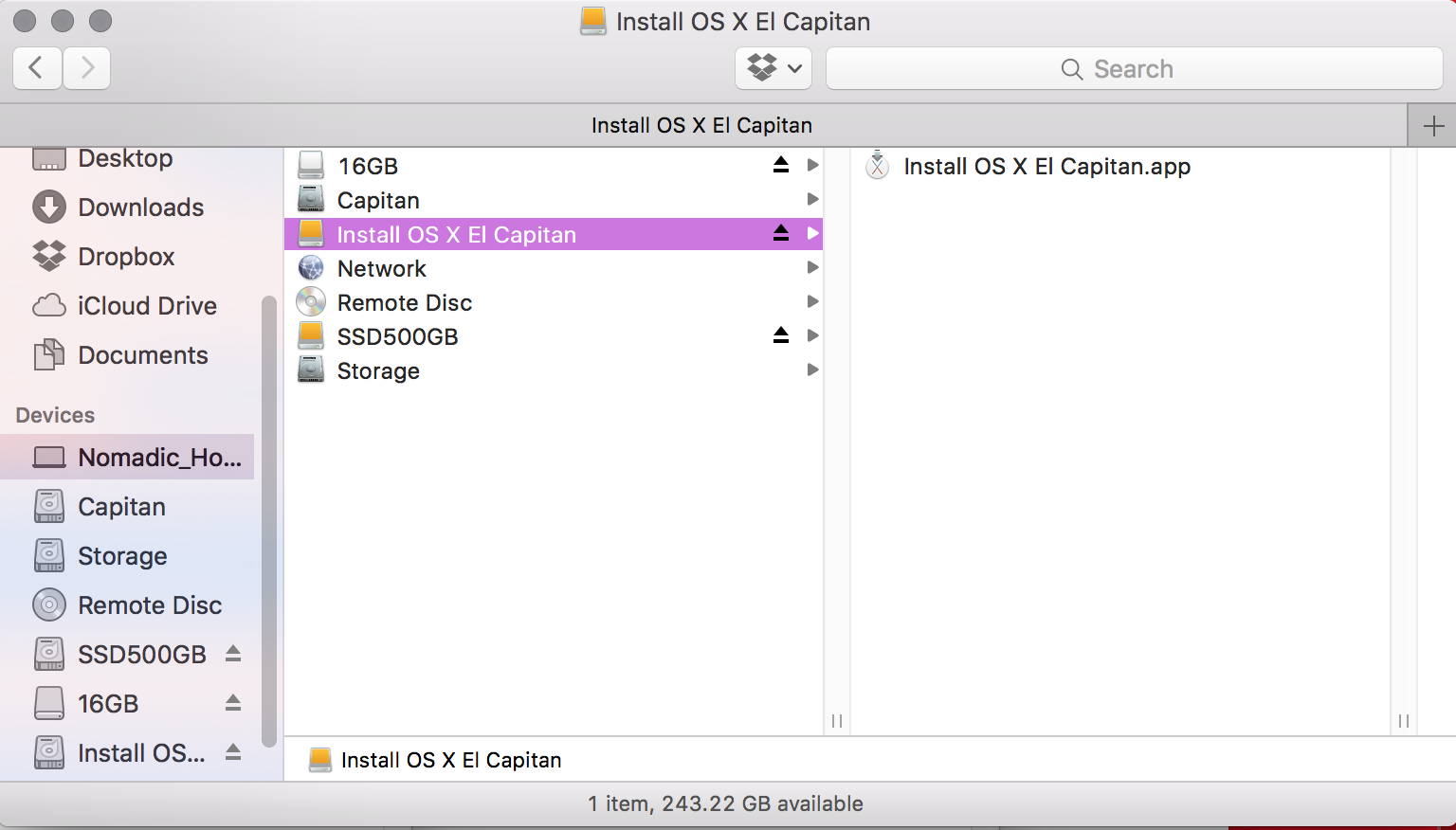The width and height of the screenshot is (1456, 830).
Task: Select Network name in column list
Action: point(382,269)
